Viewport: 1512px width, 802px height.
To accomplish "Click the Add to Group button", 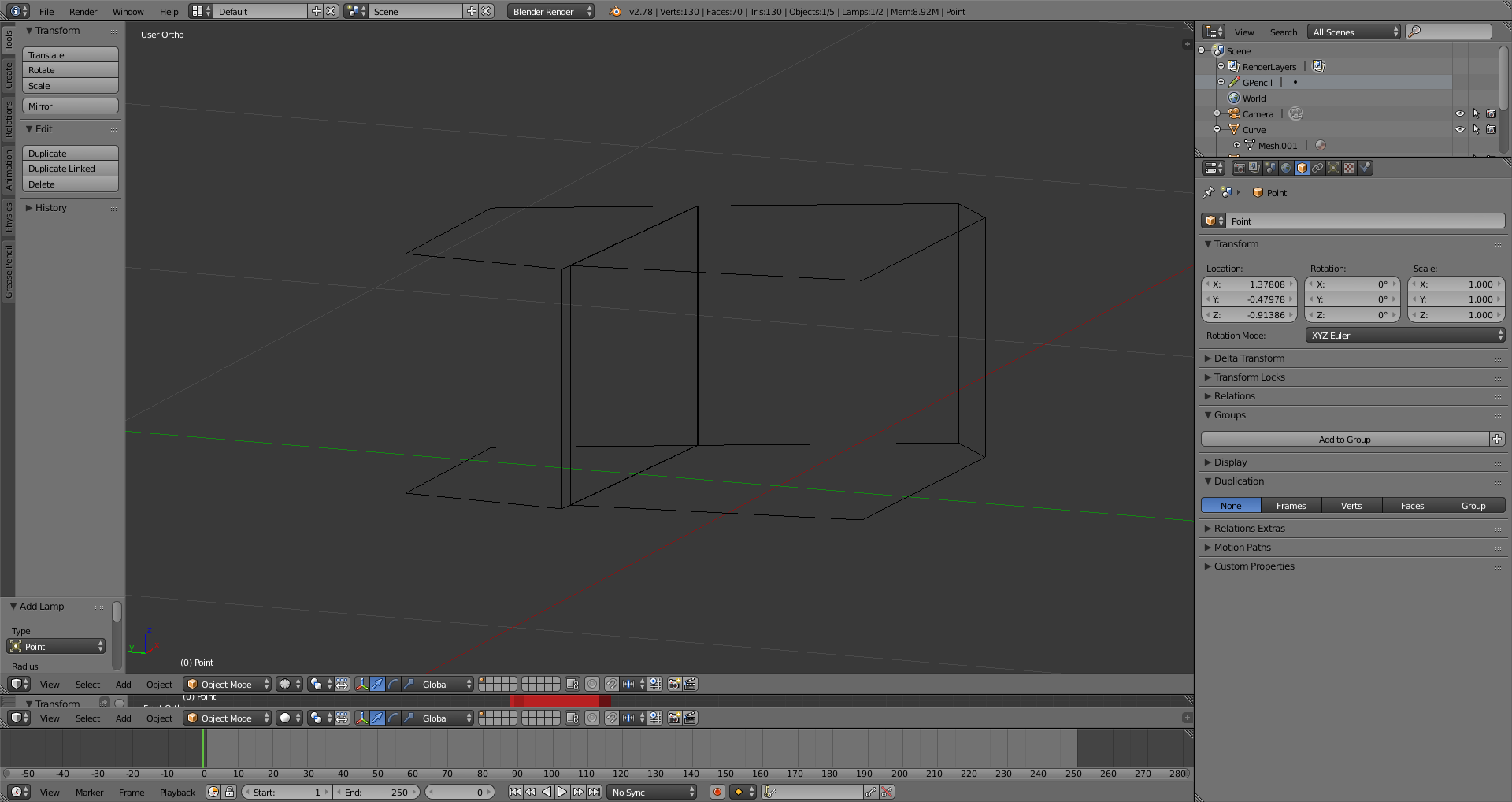I will tap(1345, 439).
